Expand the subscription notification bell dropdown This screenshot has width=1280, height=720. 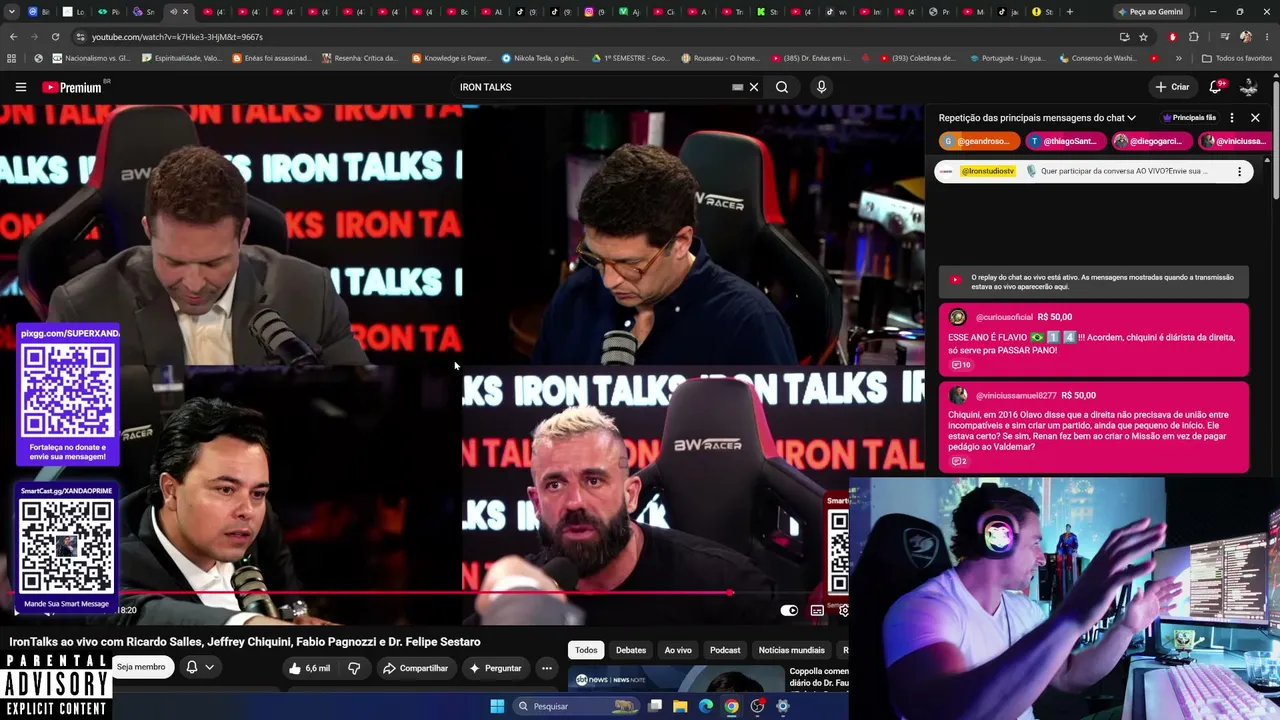point(200,667)
